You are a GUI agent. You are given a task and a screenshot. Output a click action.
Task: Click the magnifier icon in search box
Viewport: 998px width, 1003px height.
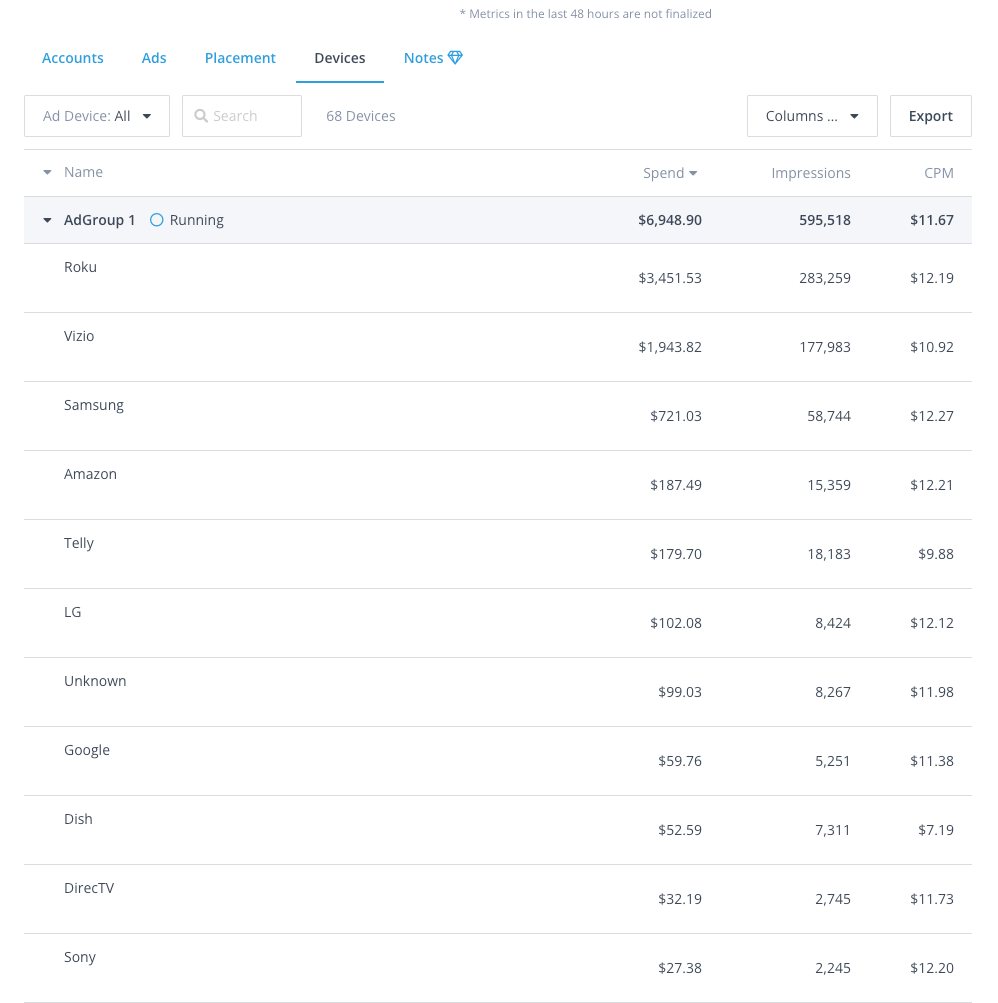pyautogui.click(x=201, y=116)
